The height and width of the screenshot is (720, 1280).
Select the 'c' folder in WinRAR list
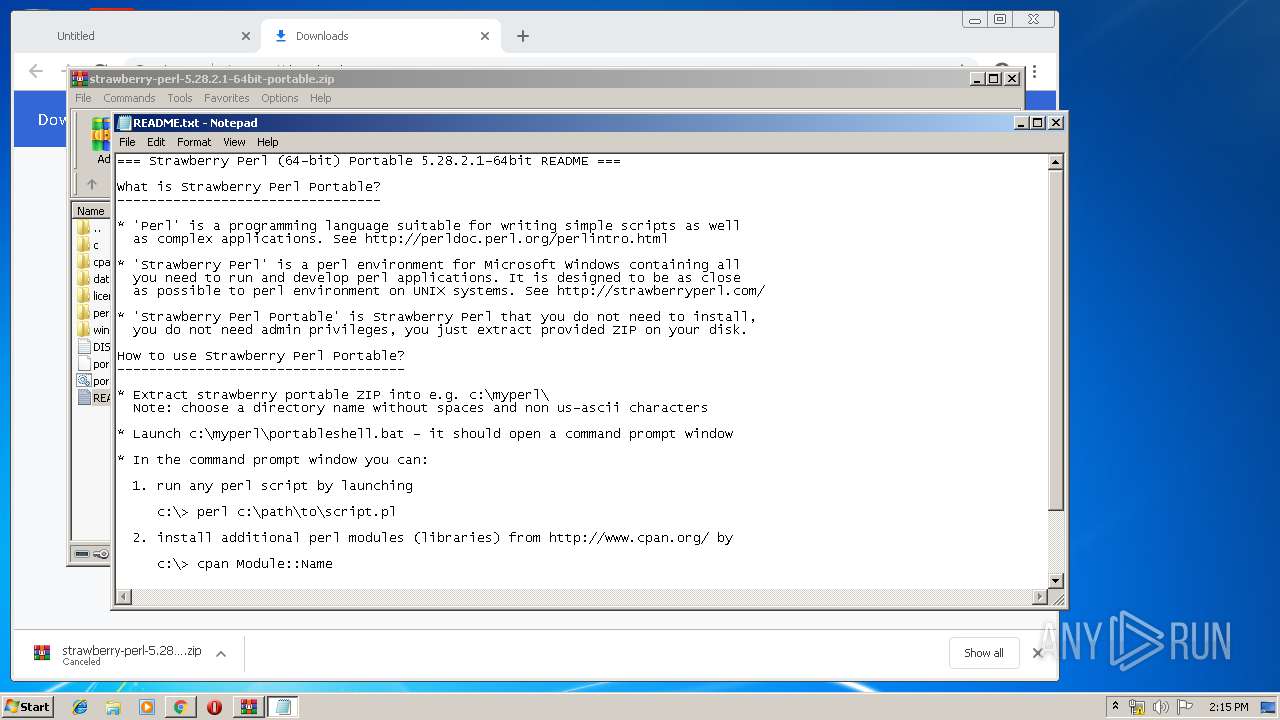90,245
